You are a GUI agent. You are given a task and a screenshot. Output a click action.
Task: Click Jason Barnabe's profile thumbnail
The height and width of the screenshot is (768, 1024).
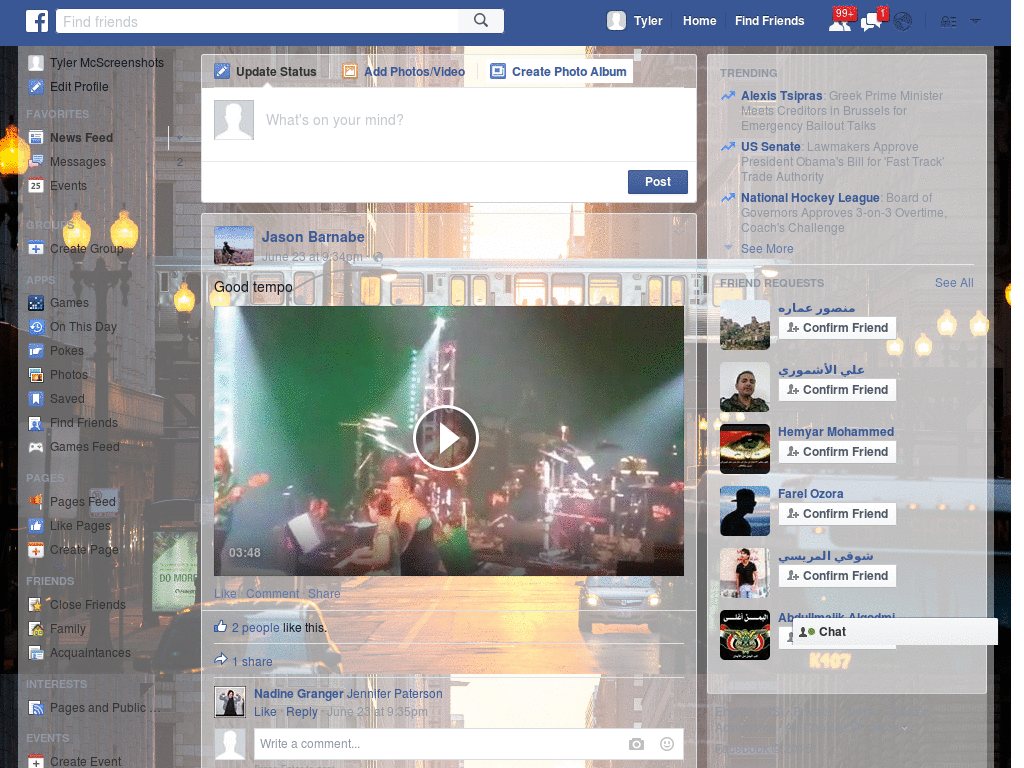pyautogui.click(x=234, y=246)
